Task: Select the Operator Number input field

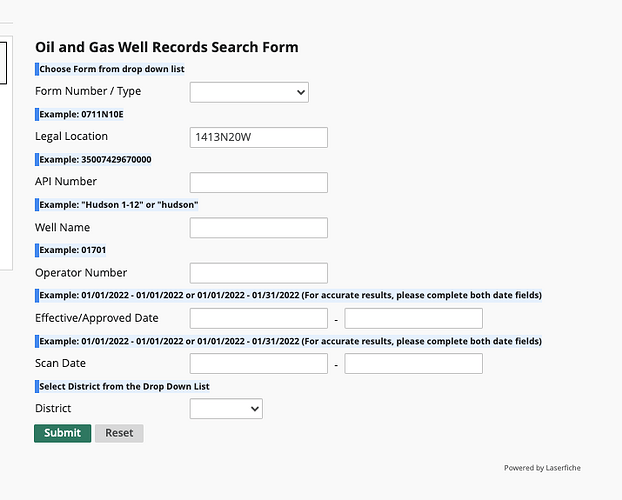Action: click(258, 273)
